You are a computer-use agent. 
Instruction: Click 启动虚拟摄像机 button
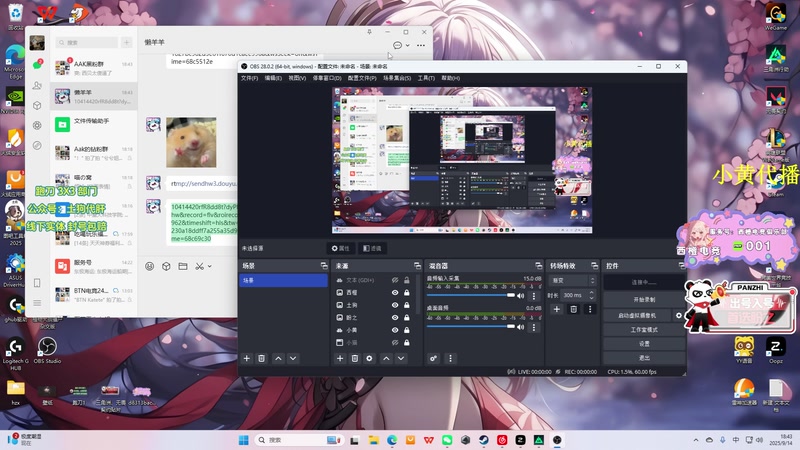638,315
